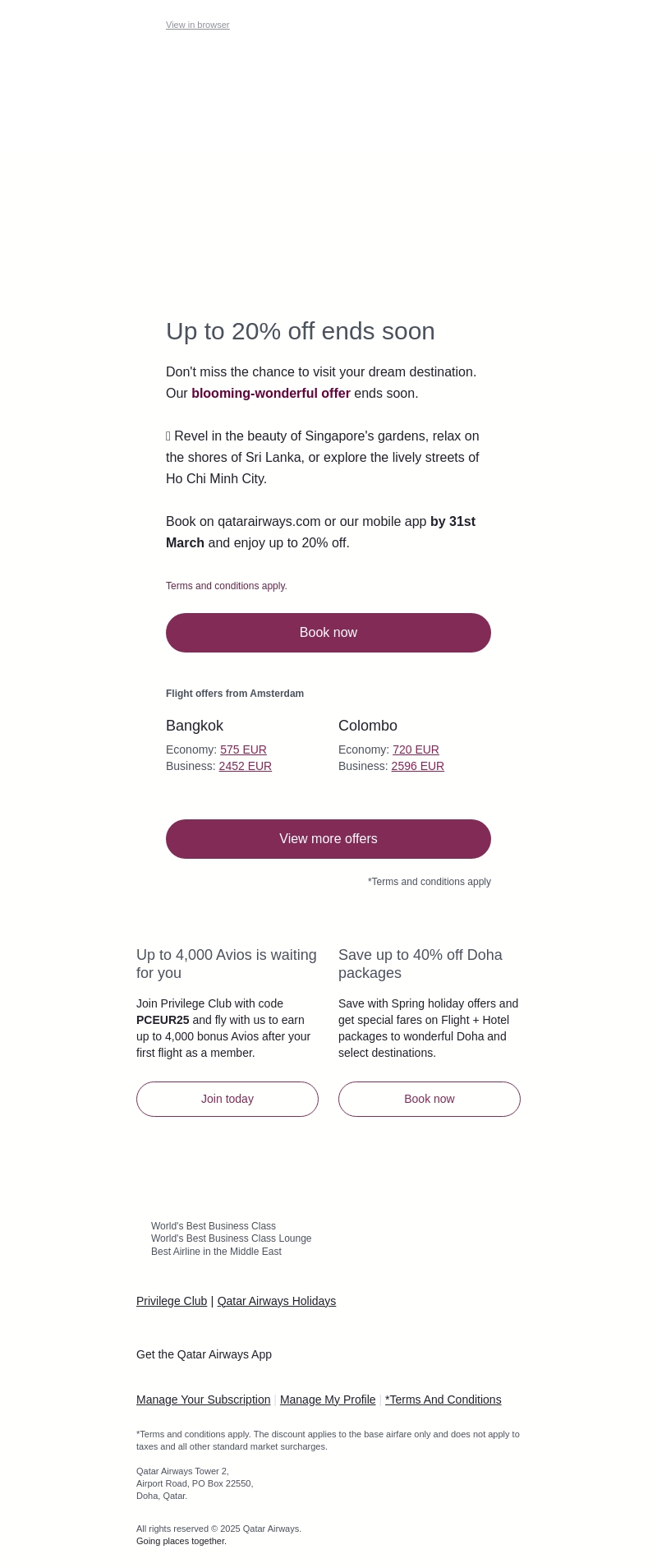The width and height of the screenshot is (657, 1568).
Task: Select Colombo Business fare 2596 EUR
Action: click(417, 766)
